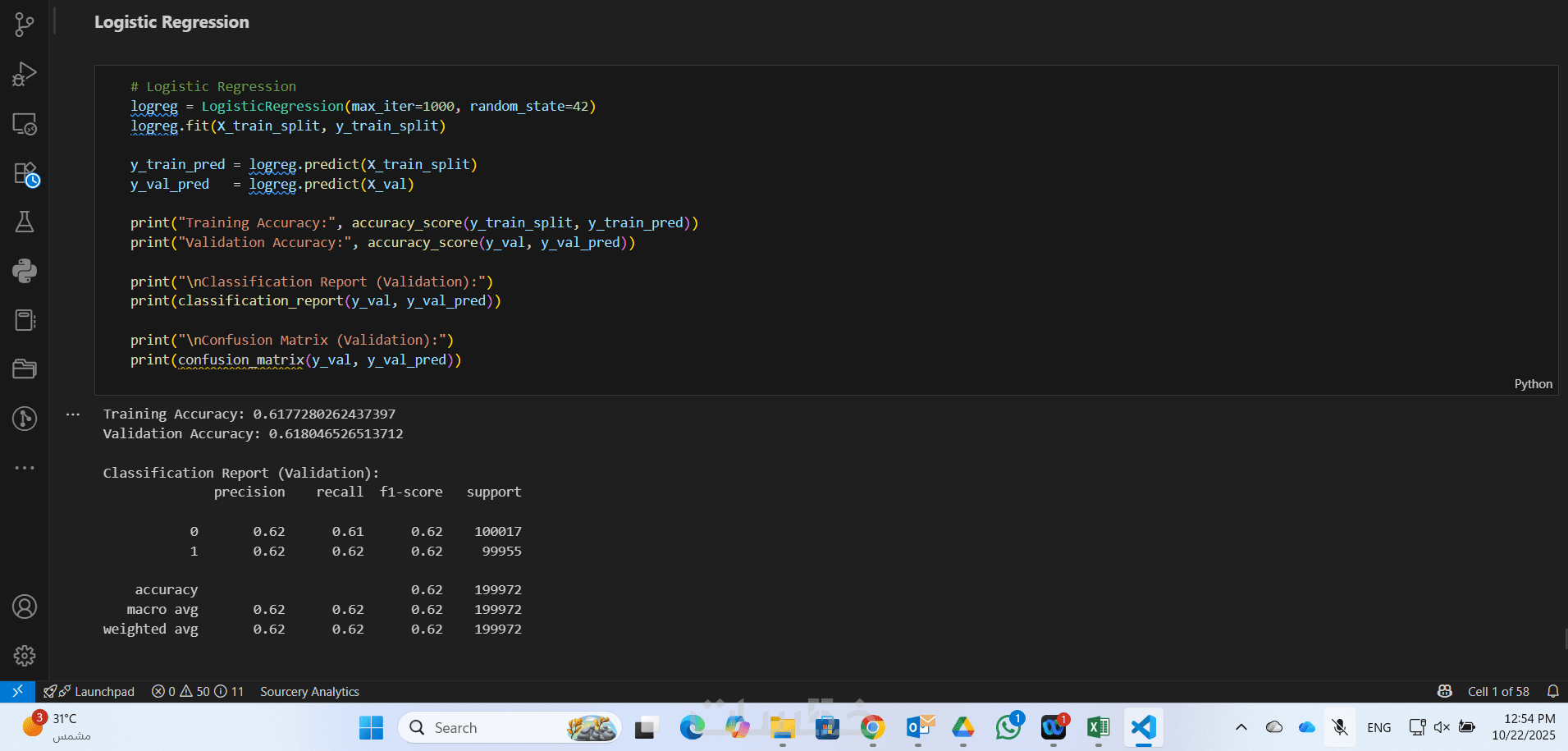This screenshot has height=751, width=1568.
Task: Open the volume tray icon
Action: click(1442, 727)
